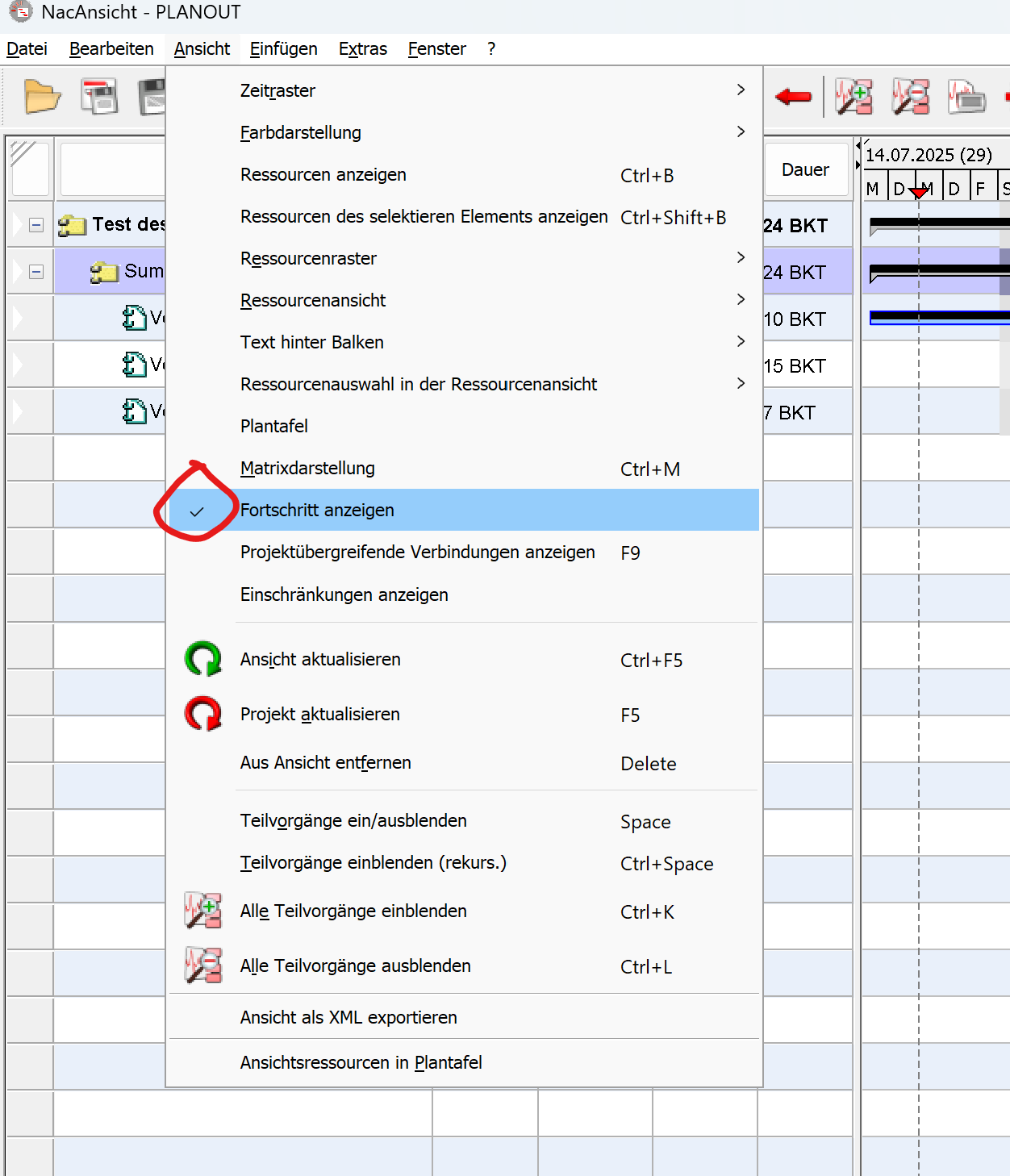Select Aus Ansicht entfernen entry
Image resolution: width=1010 pixels, height=1176 pixels.
[464, 762]
